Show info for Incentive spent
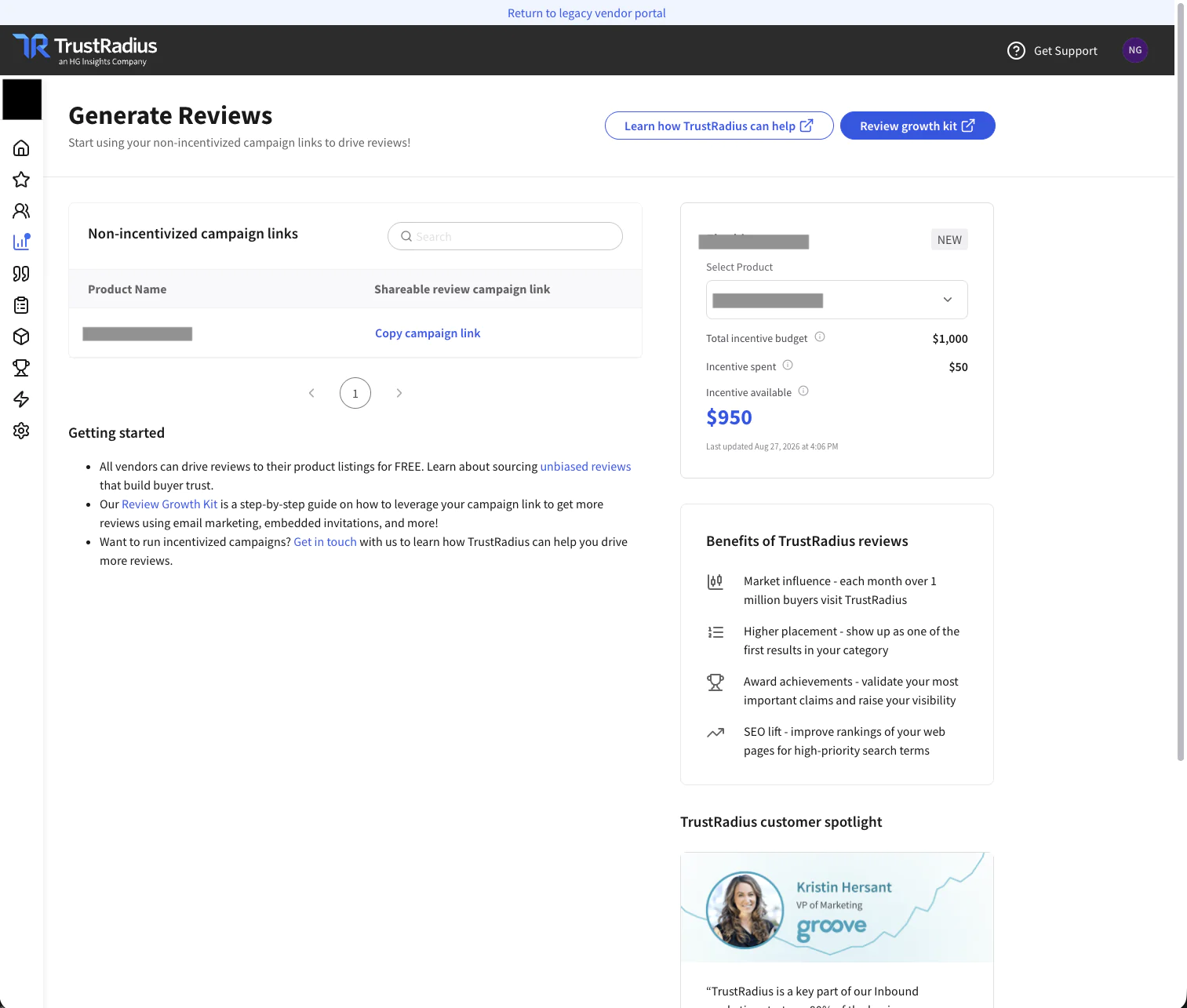This screenshot has width=1187, height=1008. pos(788,366)
